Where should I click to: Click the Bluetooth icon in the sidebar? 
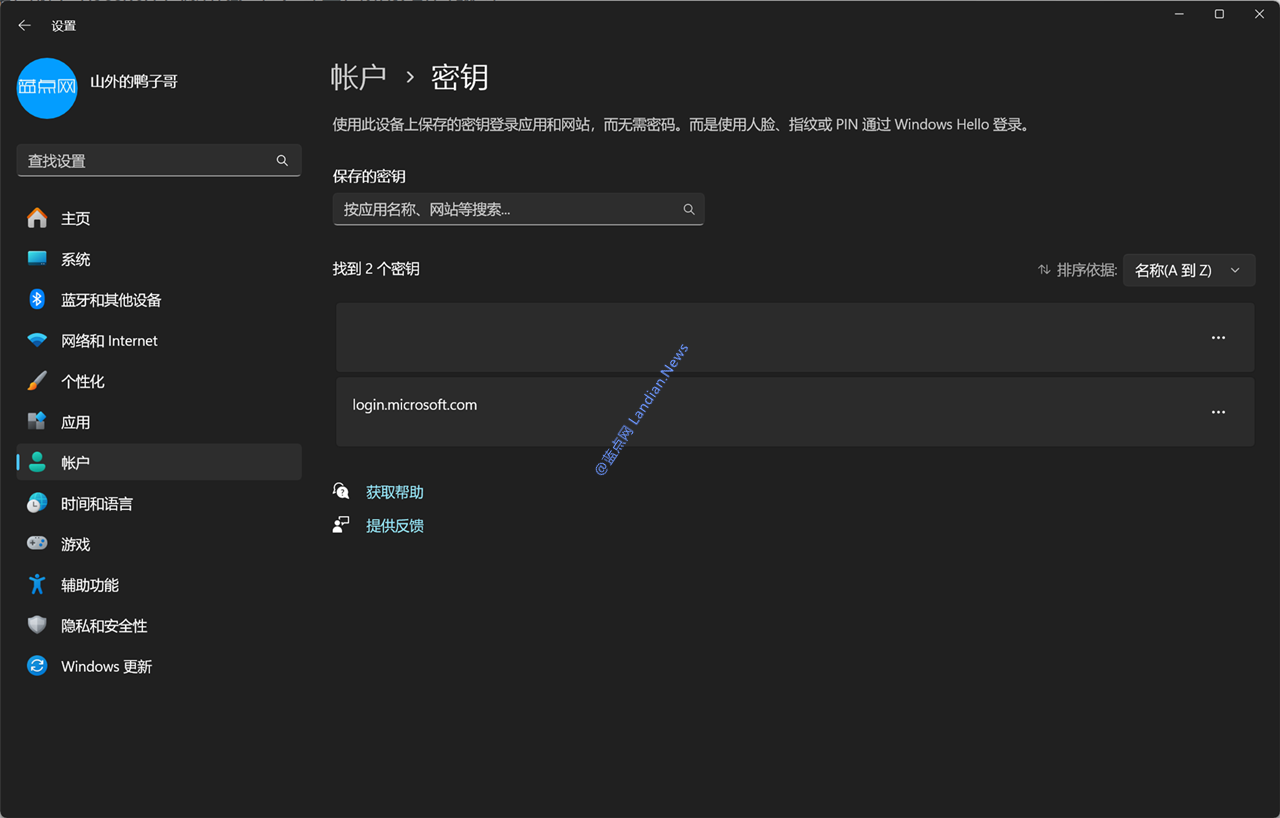pyautogui.click(x=37, y=299)
